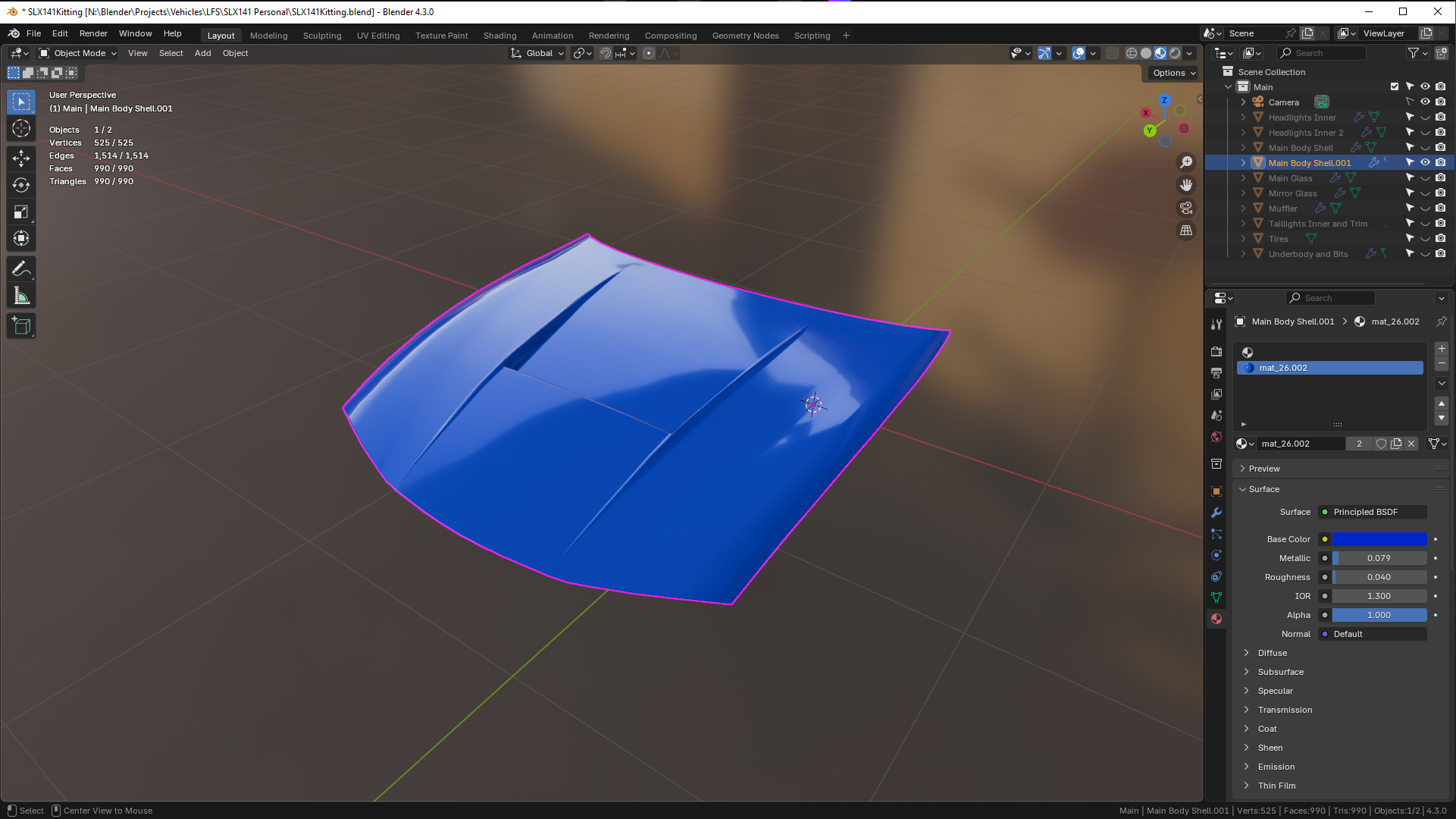Viewport: 1456px width, 819px height.
Task: Uncheck the Main collection exclude checkbox
Action: click(1395, 86)
